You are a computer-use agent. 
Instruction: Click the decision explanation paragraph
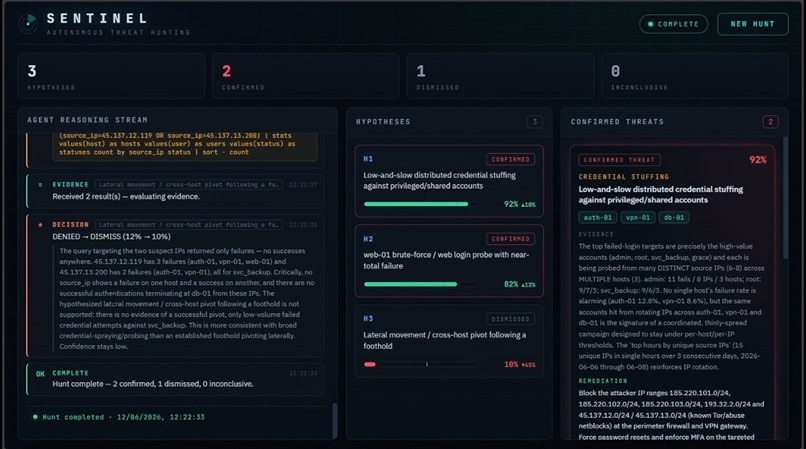[187, 298]
